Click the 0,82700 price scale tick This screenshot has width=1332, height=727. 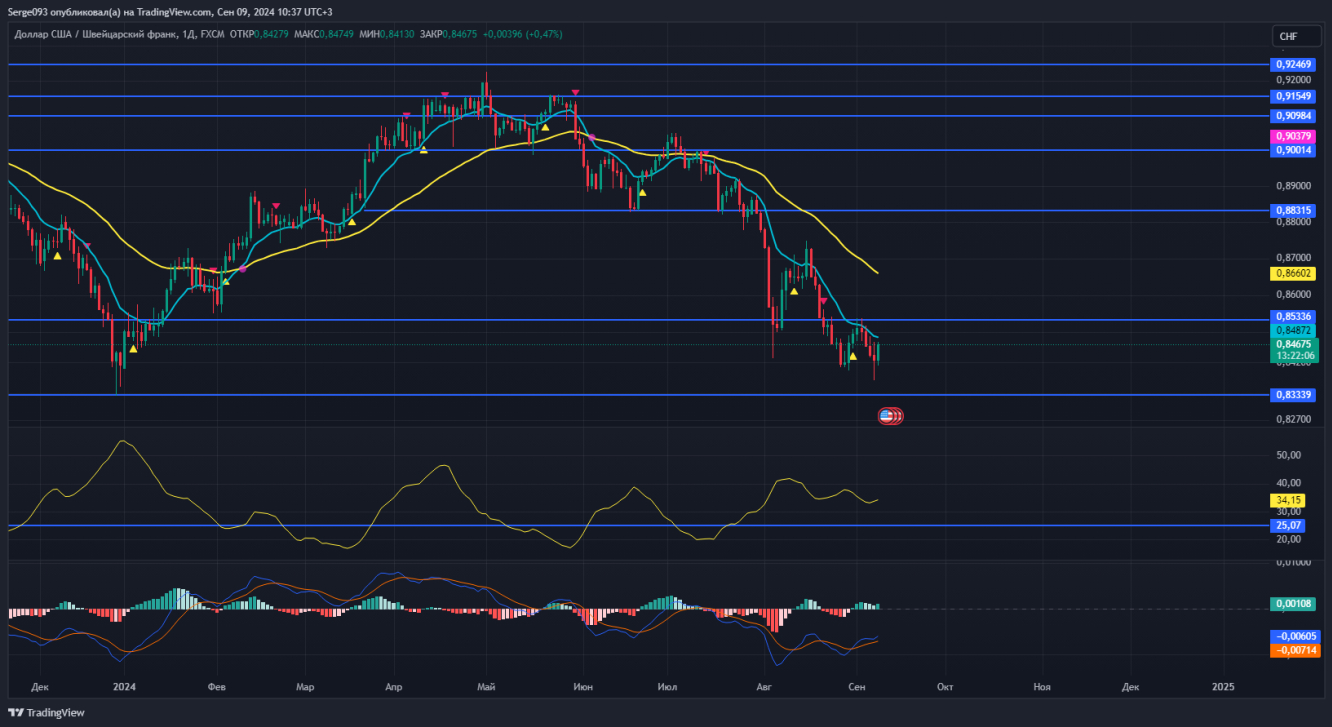pyautogui.click(x=1293, y=419)
